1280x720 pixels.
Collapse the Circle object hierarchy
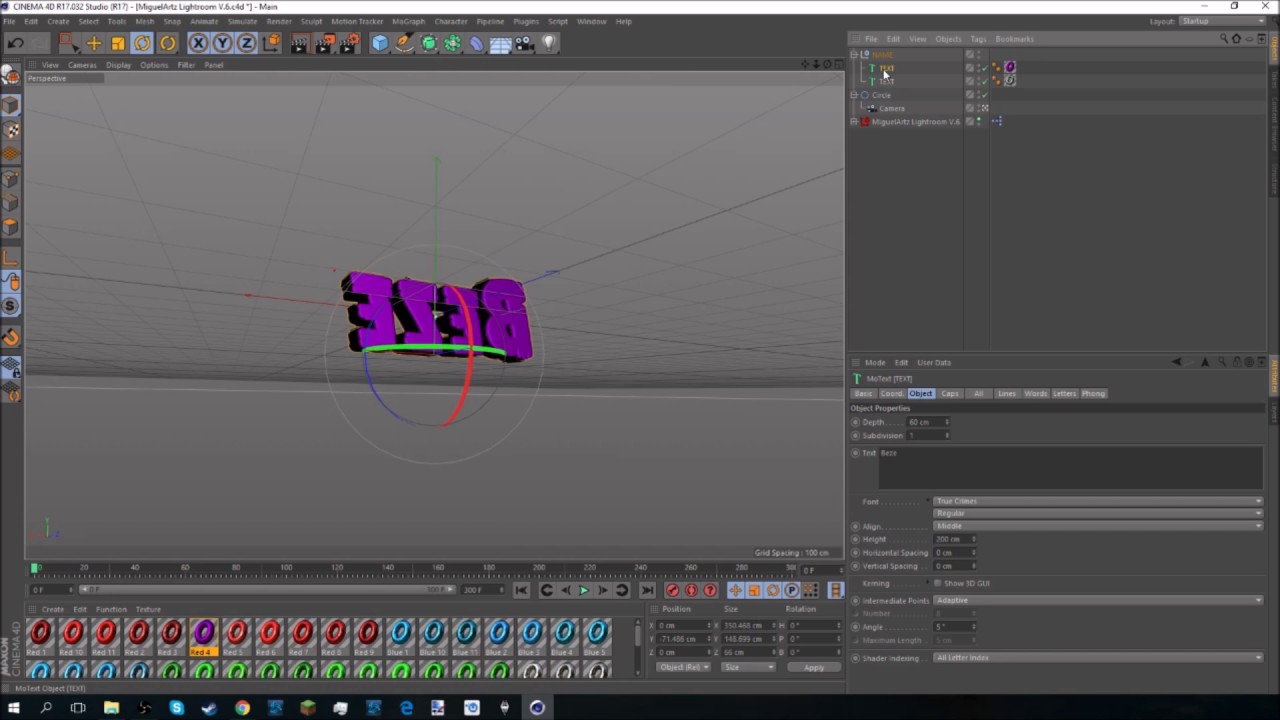[x=854, y=95]
